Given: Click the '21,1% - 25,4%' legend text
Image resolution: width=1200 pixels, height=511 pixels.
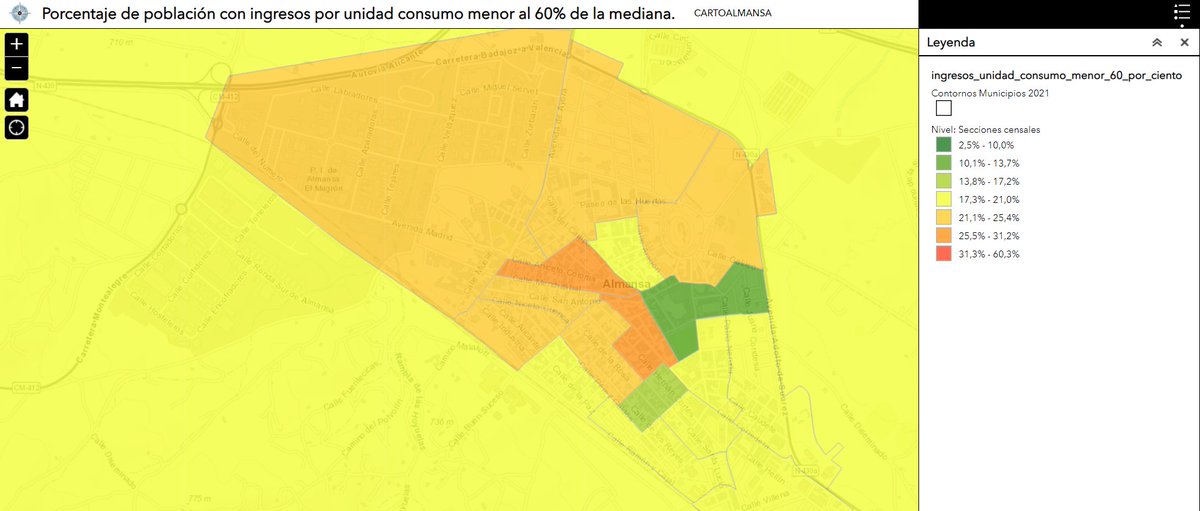Looking at the screenshot, I should tap(990, 218).
